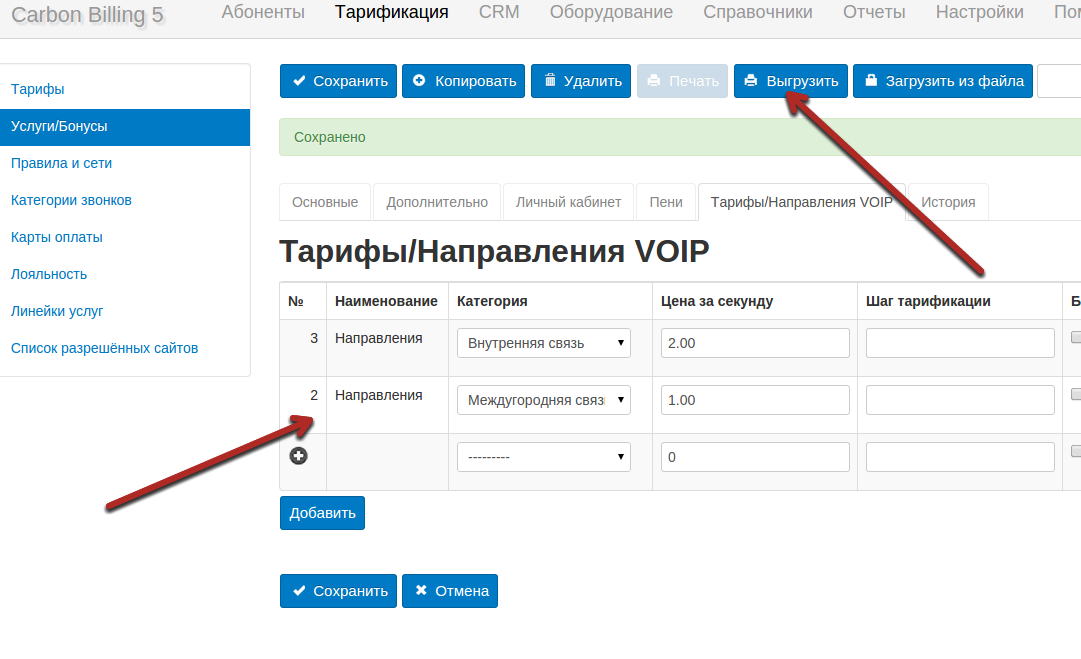The image size is (1081, 659).
Task: Click the bottom Сохранить button with checkmark
Action: pyautogui.click(x=338, y=591)
